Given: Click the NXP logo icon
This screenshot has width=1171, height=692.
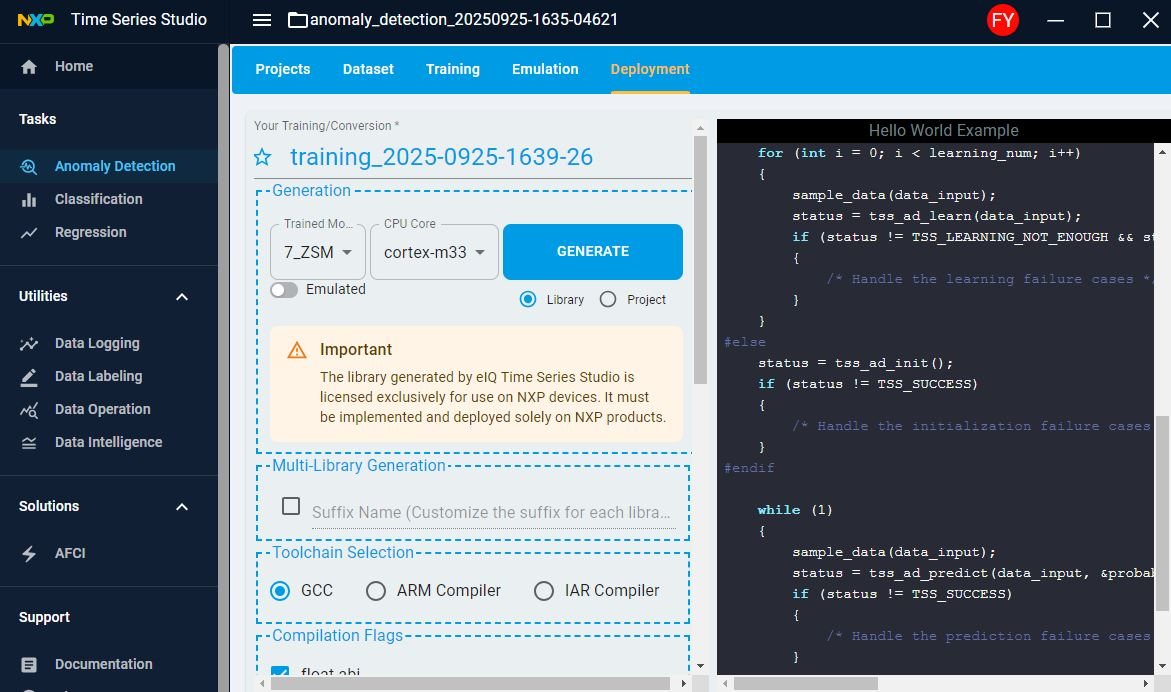Looking at the screenshot, I should [36, 19].
